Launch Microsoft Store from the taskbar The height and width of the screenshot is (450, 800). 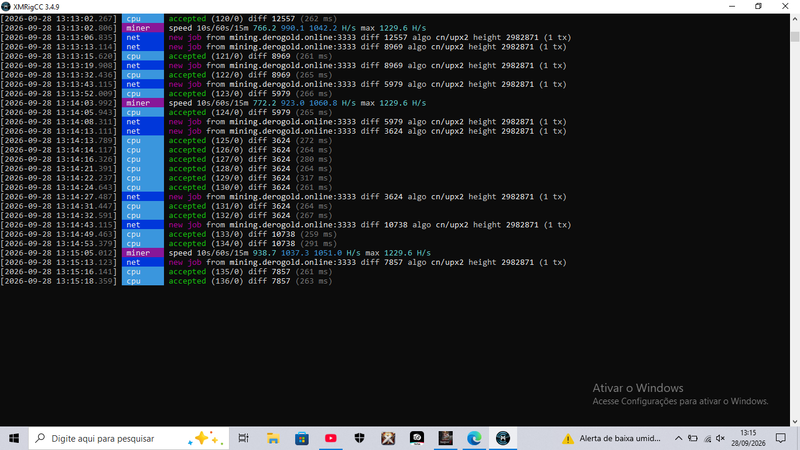pos(302,438)
